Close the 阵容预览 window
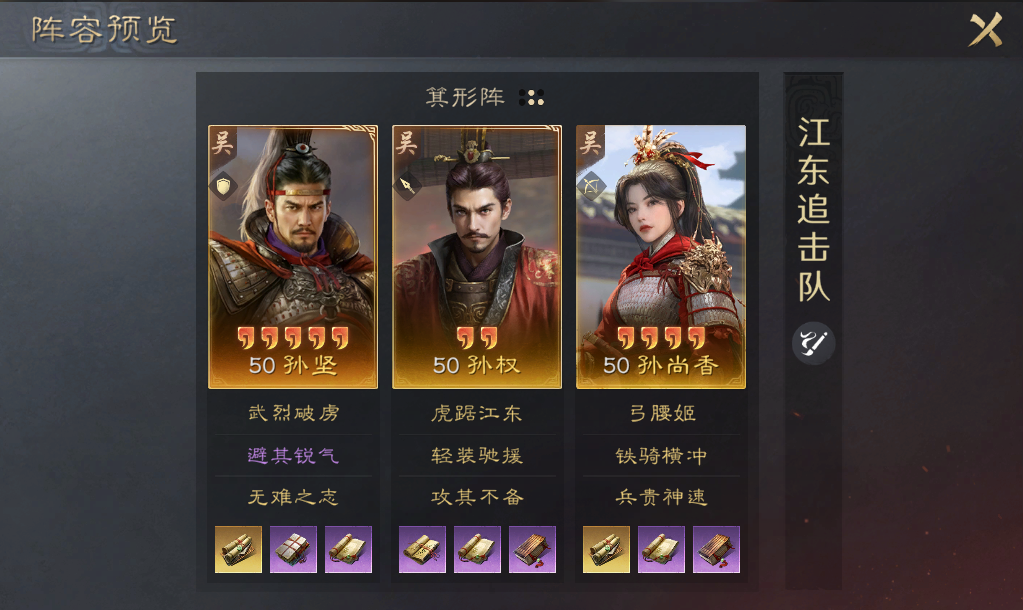The height and width of the screenshot is (610, 1023). pos(985,29)
